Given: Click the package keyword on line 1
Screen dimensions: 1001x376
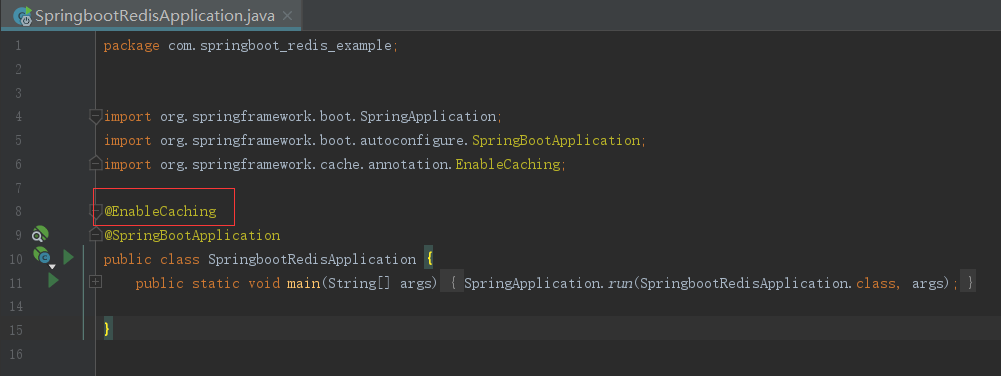Looking at the screenshot, I should pos(132,46).
